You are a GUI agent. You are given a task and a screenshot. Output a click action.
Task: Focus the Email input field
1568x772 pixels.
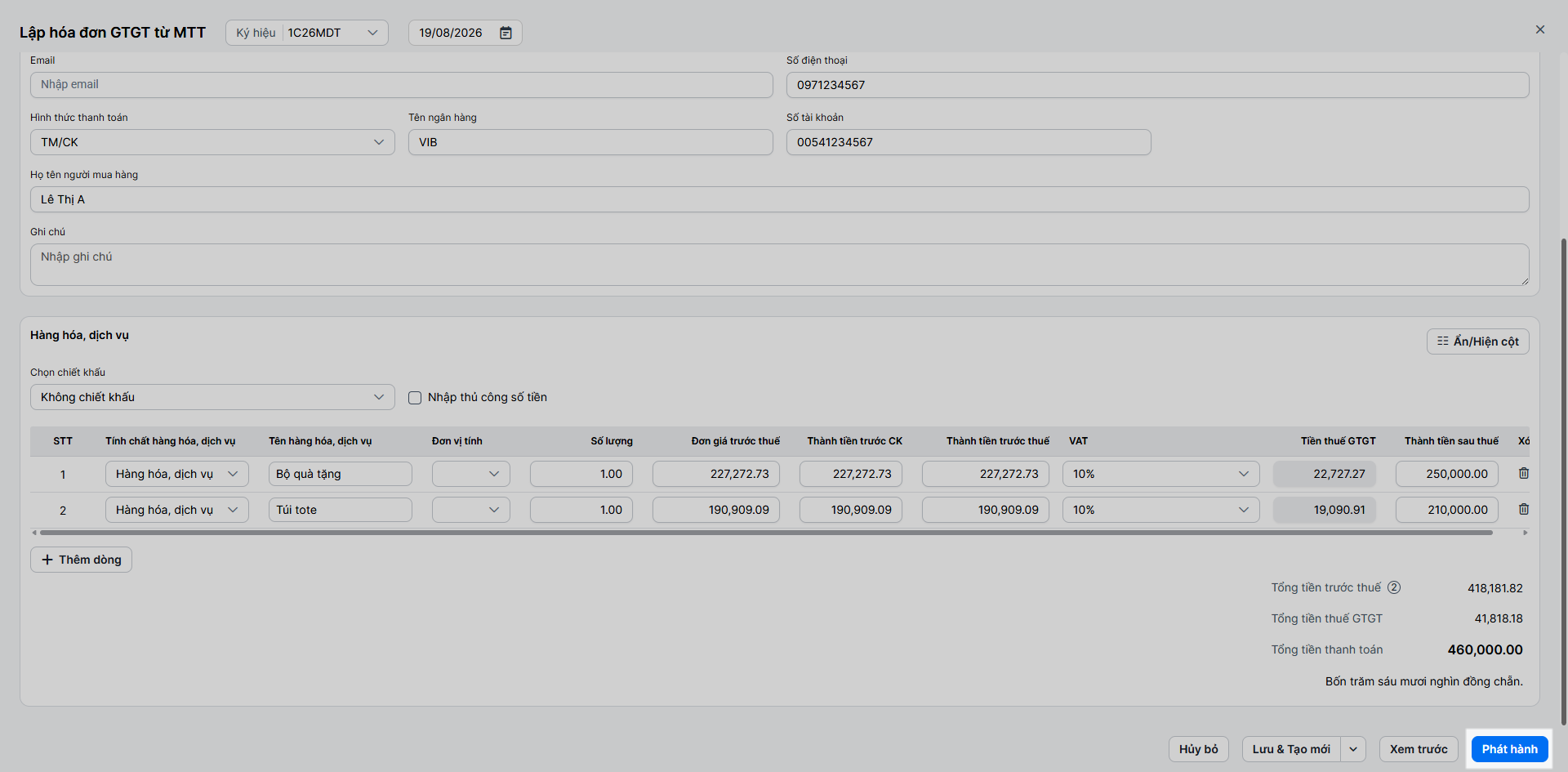402,85
